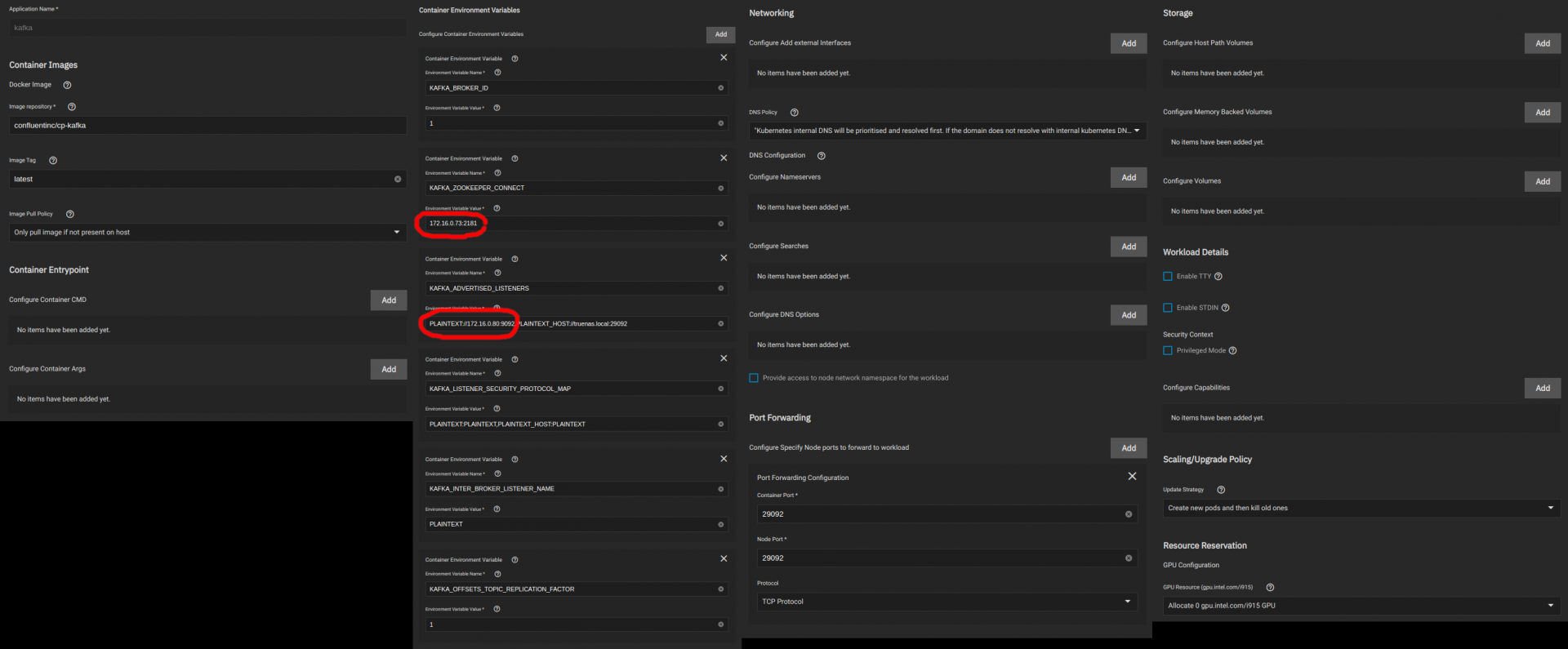This screenshot has width=1568, height=649.
Task: Open the GPU allocation dropdown
Action: [1361, 606]
